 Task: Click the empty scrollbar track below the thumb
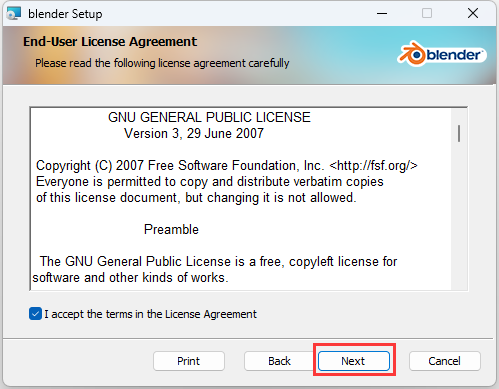(x=459, y=217)
